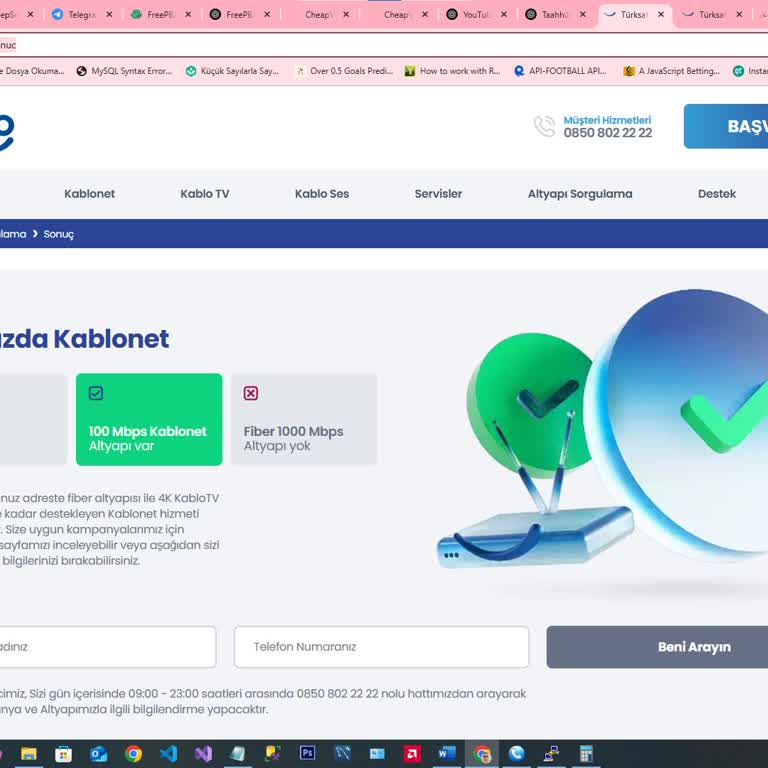Close the Telegram tab

[109, 15]
